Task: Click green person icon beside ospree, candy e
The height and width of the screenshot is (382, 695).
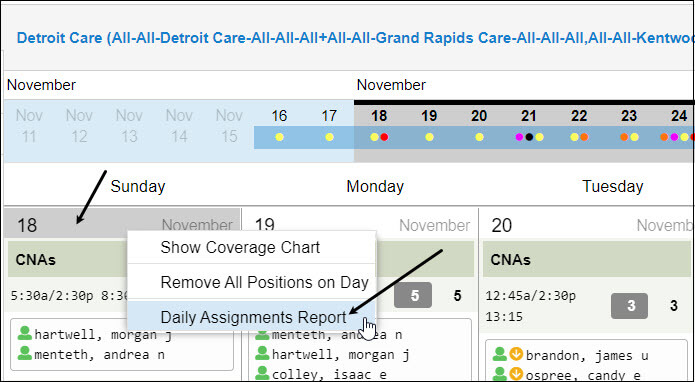Action: pyautogui.click(x=500, y=374)
